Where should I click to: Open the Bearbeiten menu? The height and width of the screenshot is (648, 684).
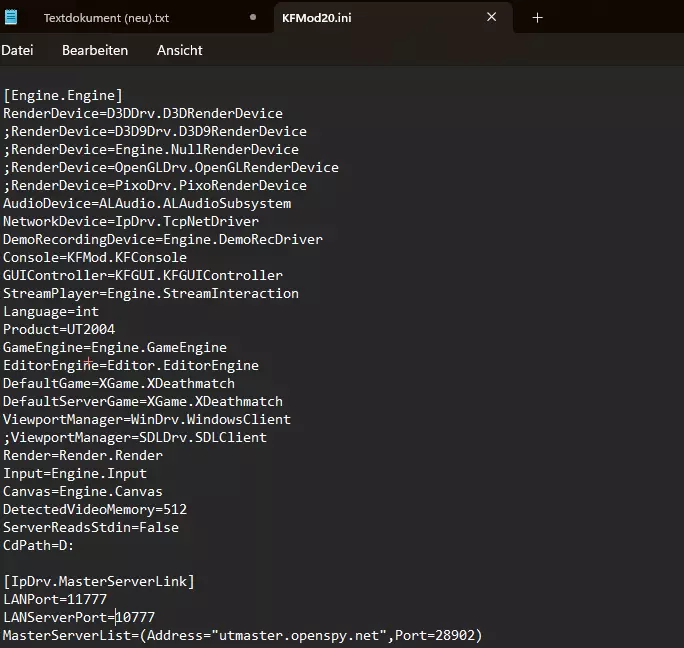95,50
